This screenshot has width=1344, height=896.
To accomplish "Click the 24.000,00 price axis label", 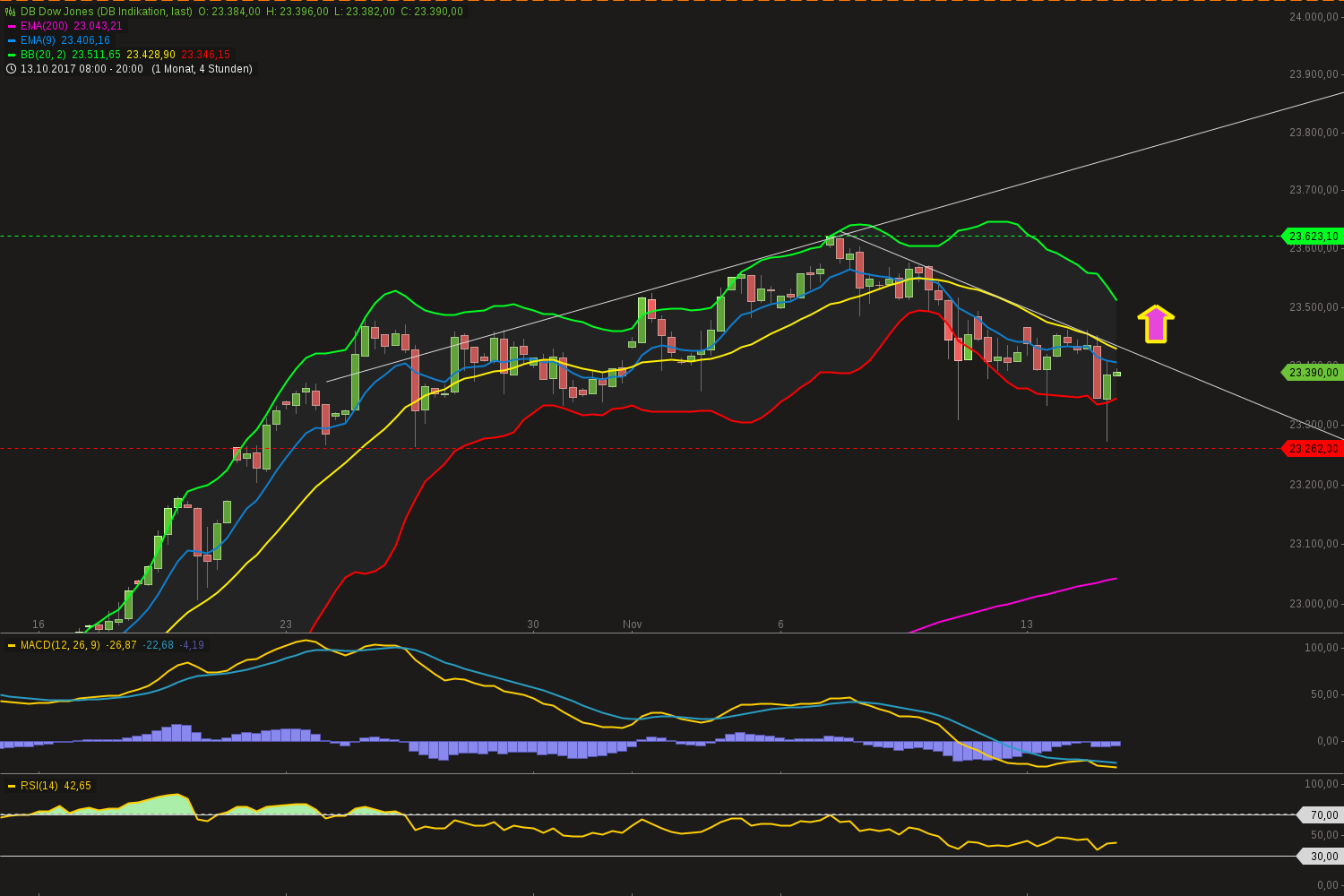I will (1314, 17).
